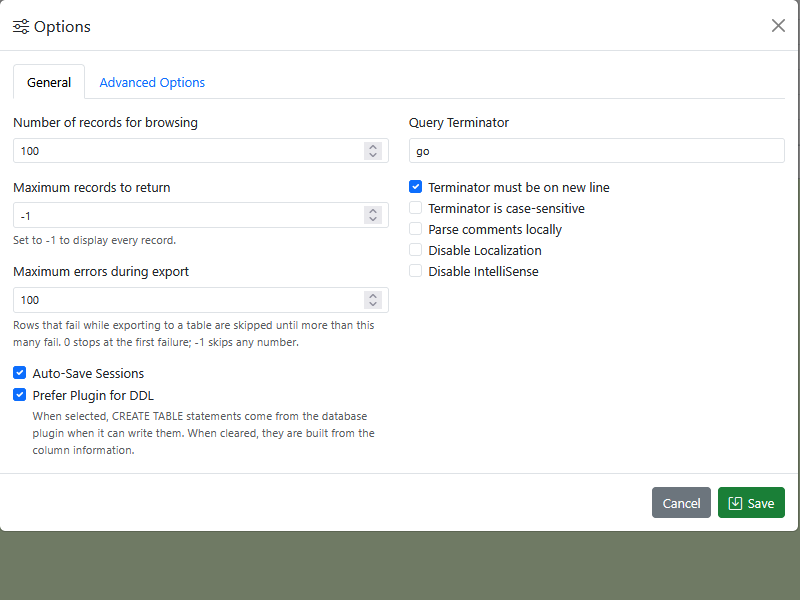The height and width of the screenshot is (600, 800).
Task: Increase Number of records for browsing value
Action: click(x=373, y=146)
